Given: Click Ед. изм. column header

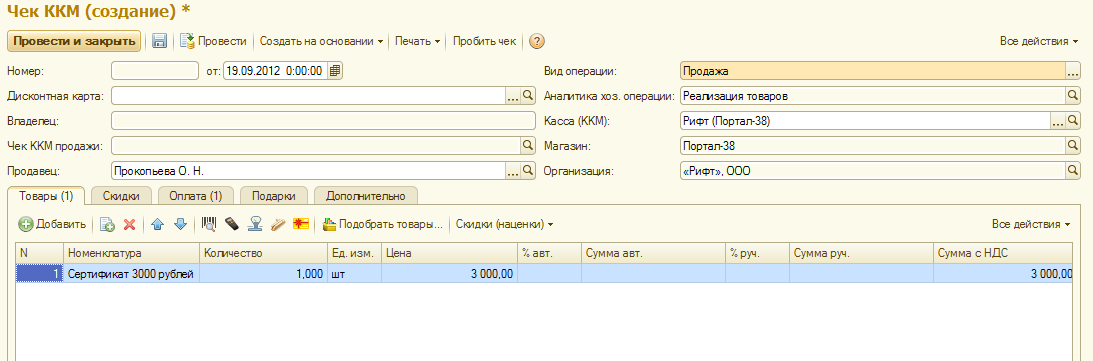Looking at the screenshot, I should point(353,254).
